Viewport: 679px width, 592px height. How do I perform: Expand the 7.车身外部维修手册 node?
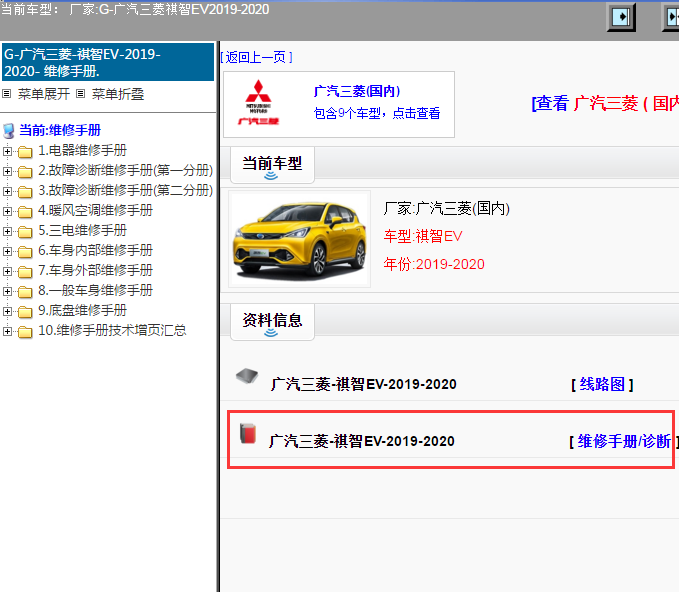(x=7, y=271)
